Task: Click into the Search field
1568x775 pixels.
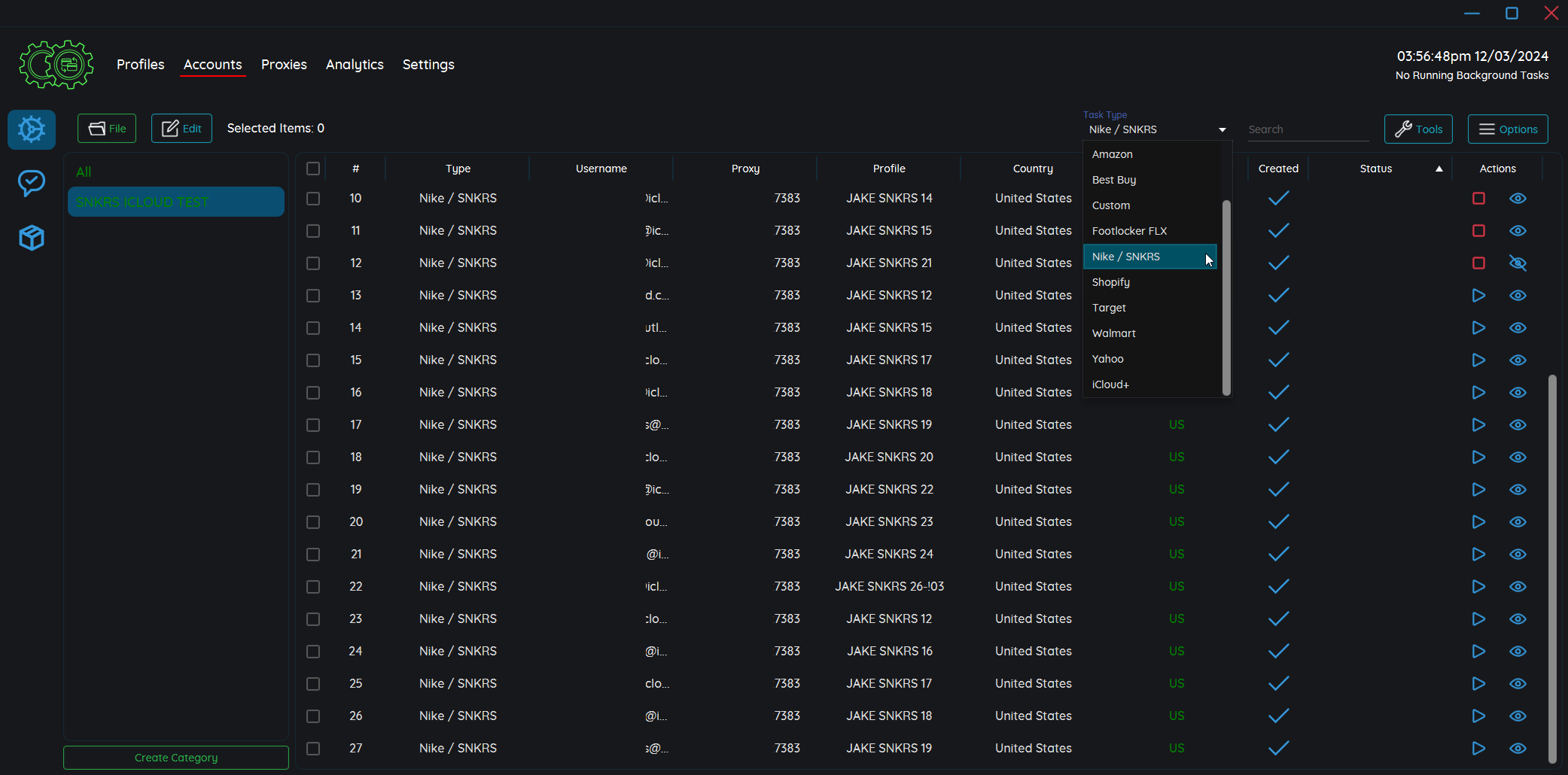Action: pos(1307,129)
